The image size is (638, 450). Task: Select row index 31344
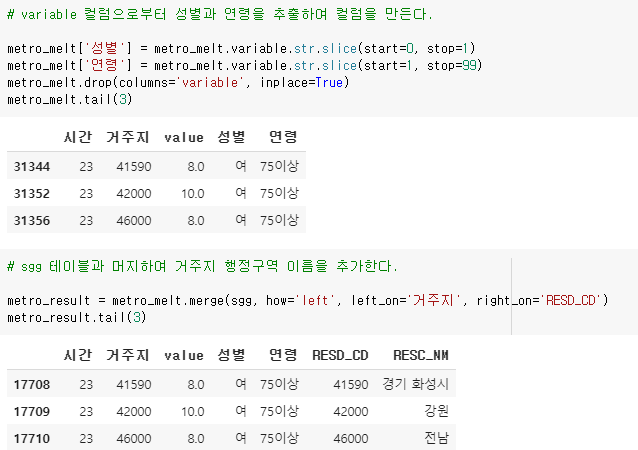32,166
